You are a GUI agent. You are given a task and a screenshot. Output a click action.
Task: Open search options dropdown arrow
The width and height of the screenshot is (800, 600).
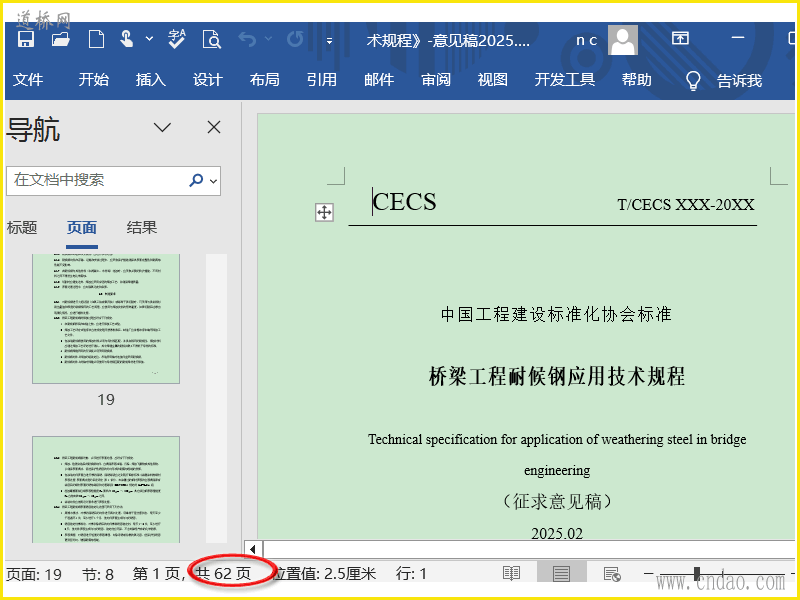point(213,181)
